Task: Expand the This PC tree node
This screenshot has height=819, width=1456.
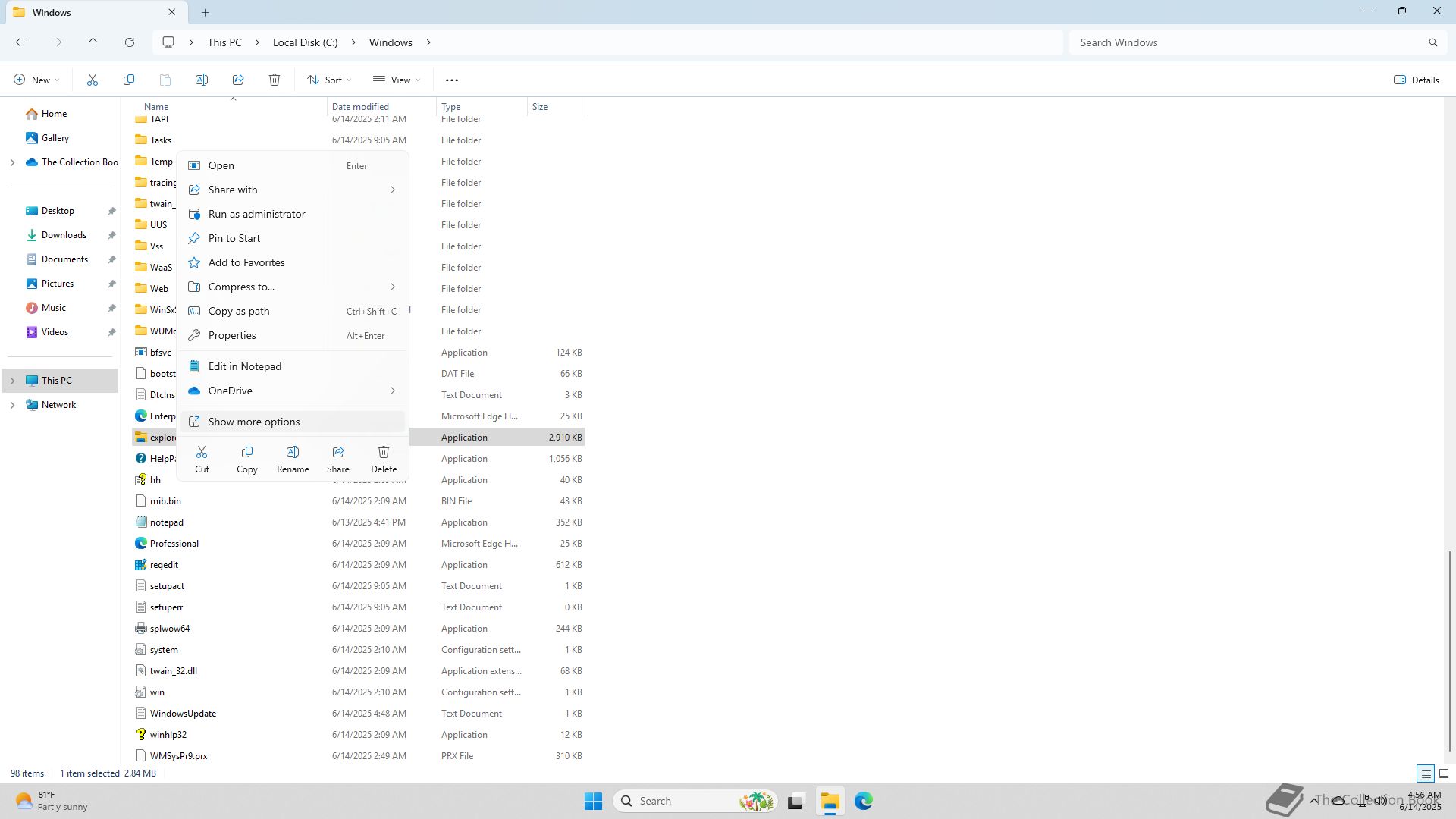Action: 12,381
